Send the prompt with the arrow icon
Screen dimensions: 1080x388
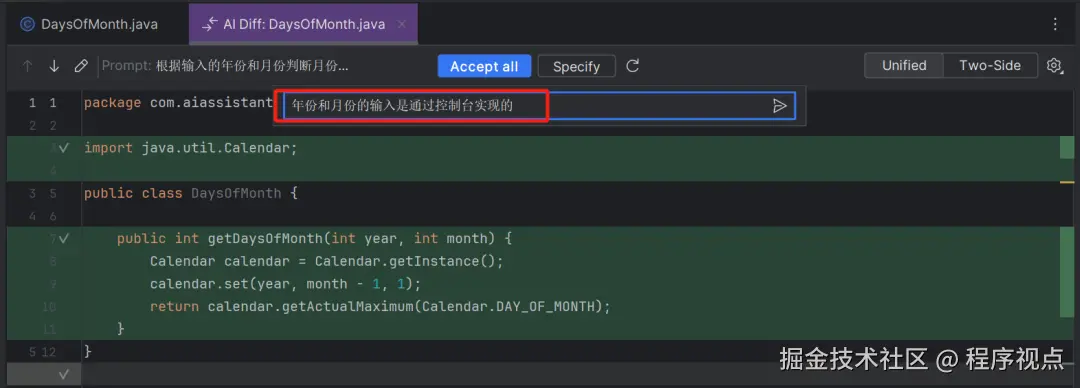pos(780,105)
